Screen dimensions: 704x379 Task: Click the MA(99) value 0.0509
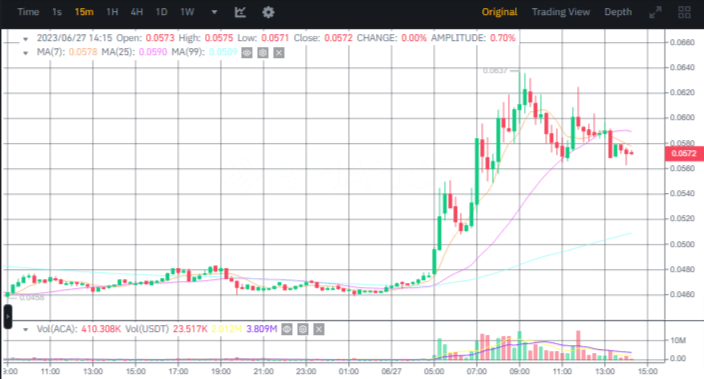[223, 52]
